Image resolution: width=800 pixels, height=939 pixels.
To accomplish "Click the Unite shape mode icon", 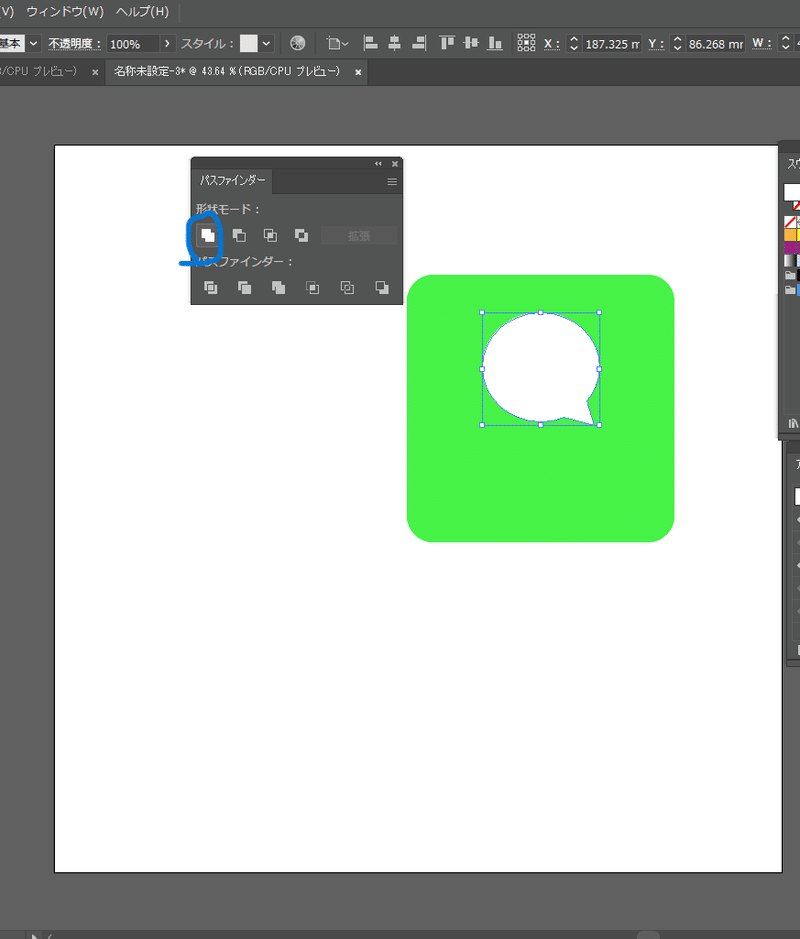I will [x=207, y=235].
